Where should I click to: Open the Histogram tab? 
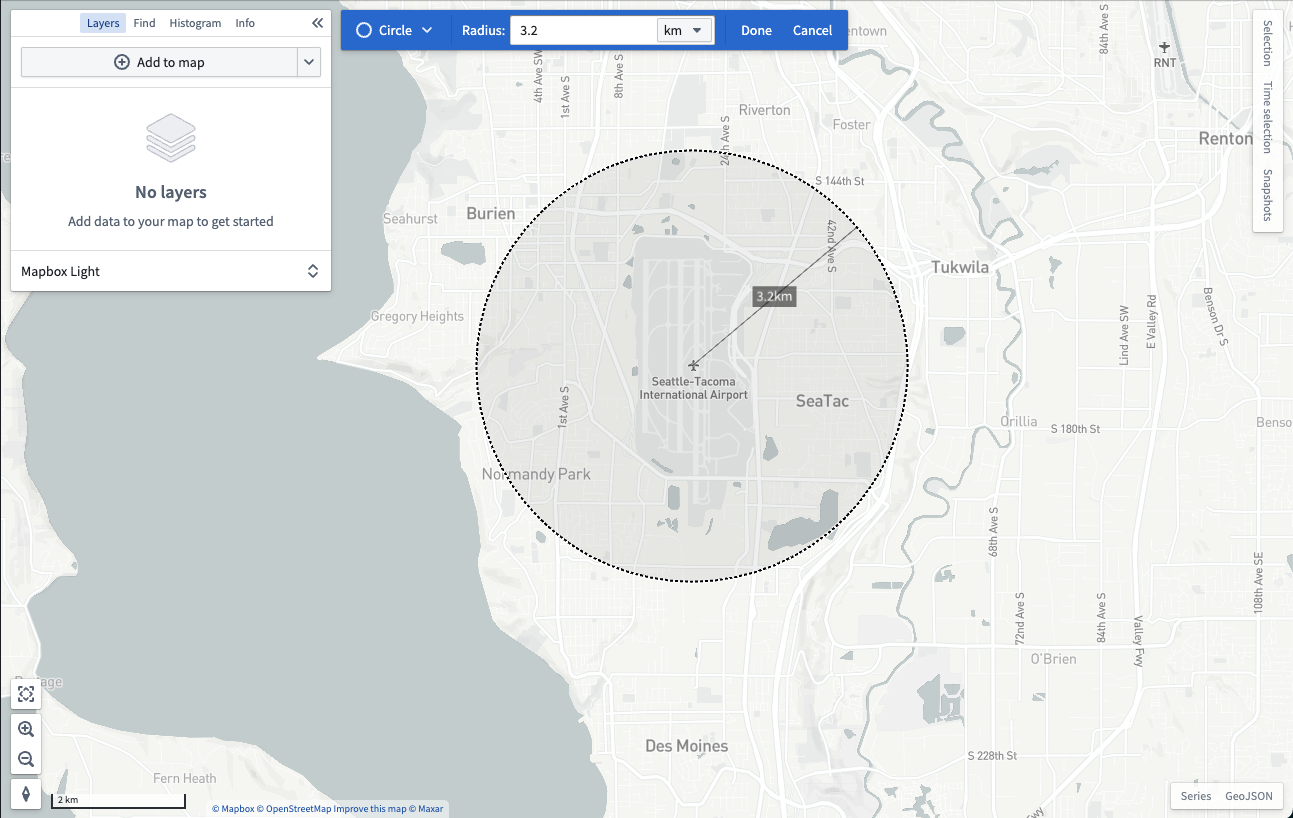(195, 23)
